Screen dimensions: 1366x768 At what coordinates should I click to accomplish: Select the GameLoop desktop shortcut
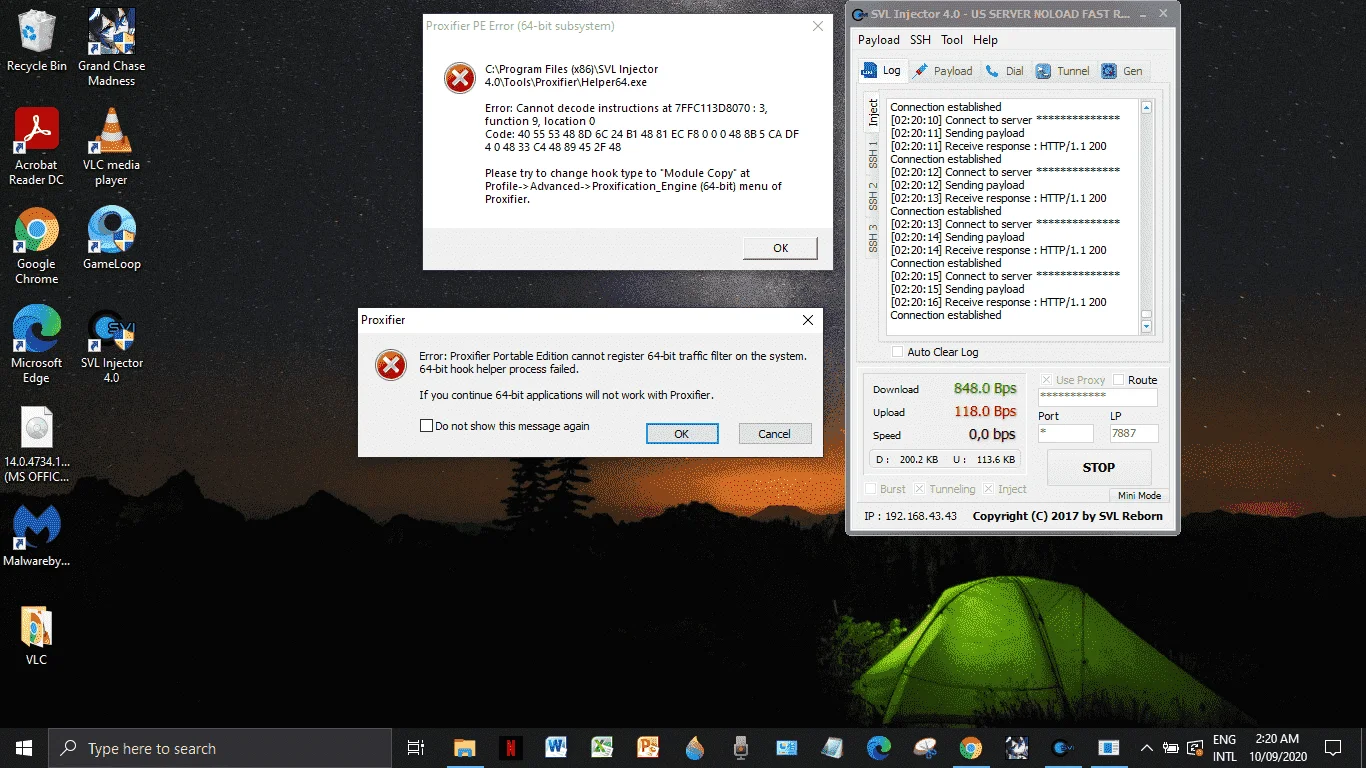[x=111, y=239]
